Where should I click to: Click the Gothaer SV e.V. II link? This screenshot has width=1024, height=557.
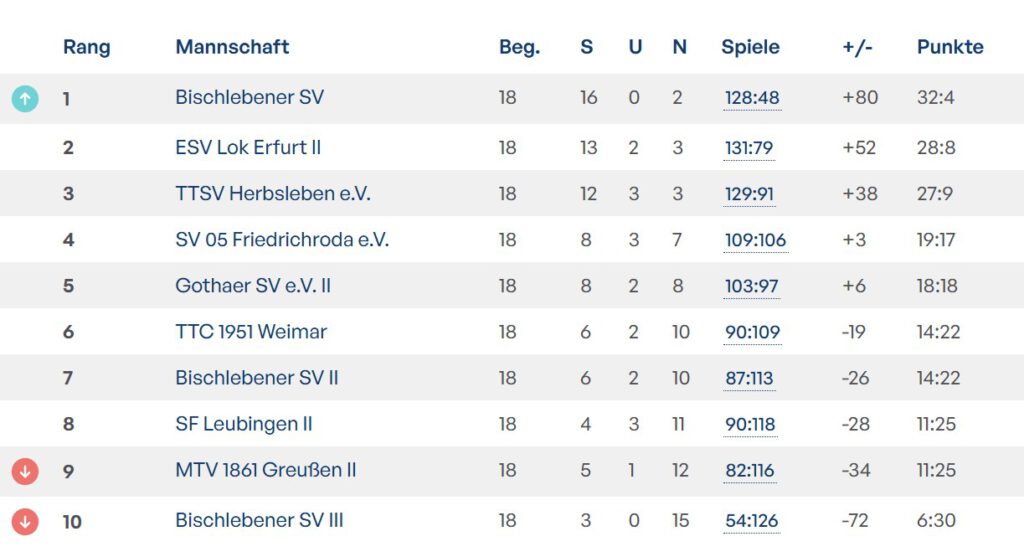coord(252,286)
